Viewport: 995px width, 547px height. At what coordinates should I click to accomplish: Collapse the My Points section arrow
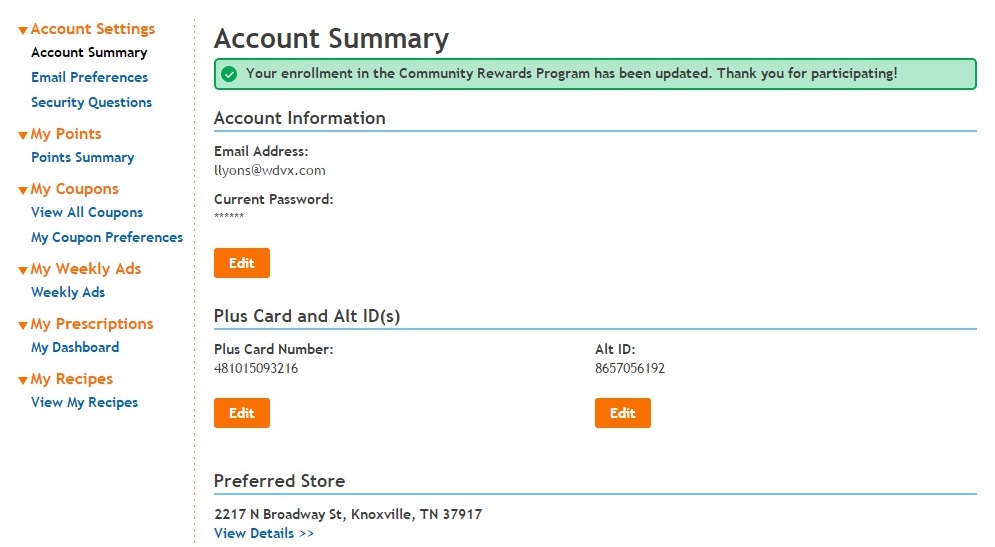[x=23, y=136]
